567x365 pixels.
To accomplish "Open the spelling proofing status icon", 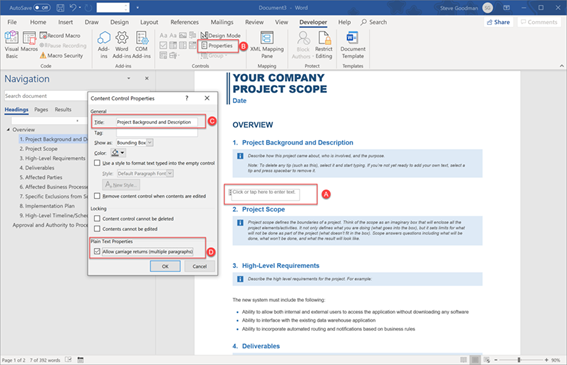I will click(x=68, y=360).
